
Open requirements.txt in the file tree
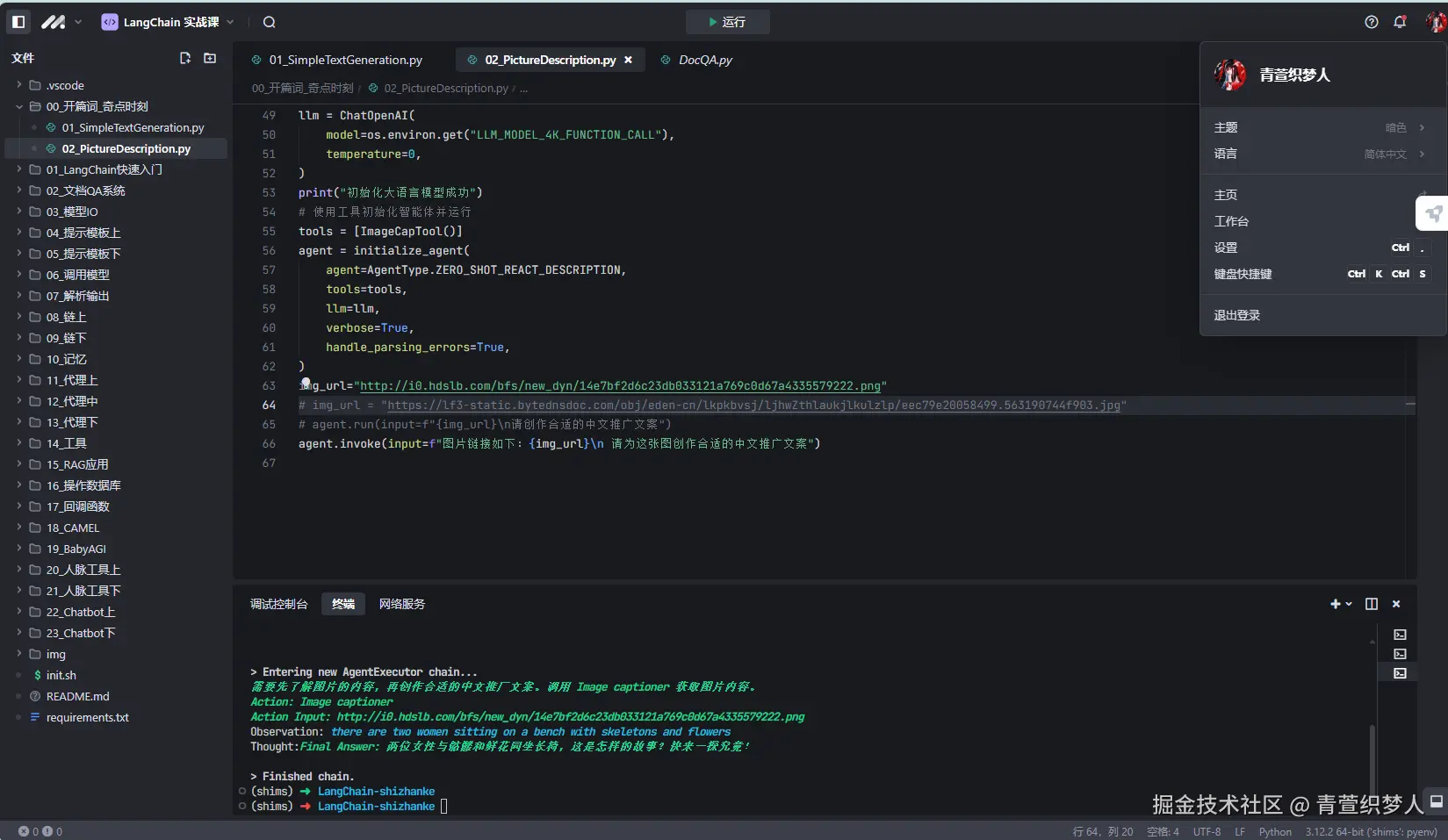click(87, 717)
